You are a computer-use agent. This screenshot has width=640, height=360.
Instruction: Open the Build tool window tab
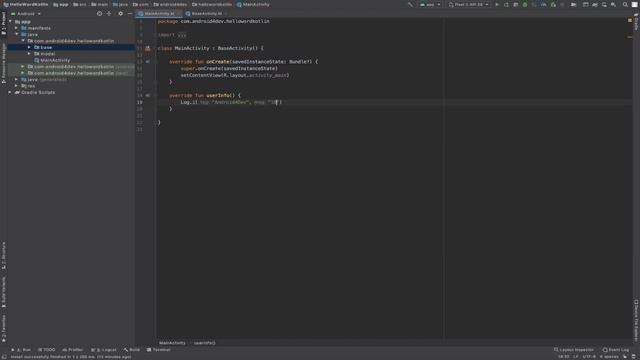[131, 350]
